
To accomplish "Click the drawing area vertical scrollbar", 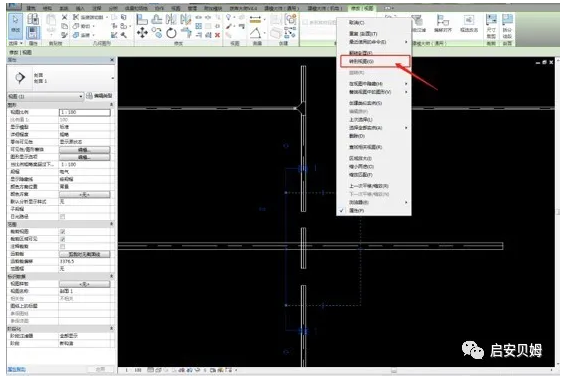I will click(557, 212).
